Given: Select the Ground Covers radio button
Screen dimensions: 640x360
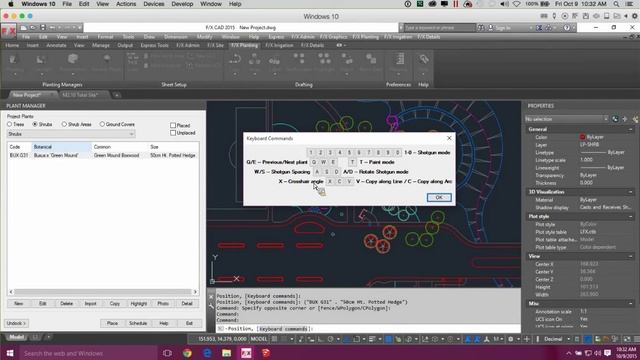Looking at the screenshot, I should coord(102,124).
